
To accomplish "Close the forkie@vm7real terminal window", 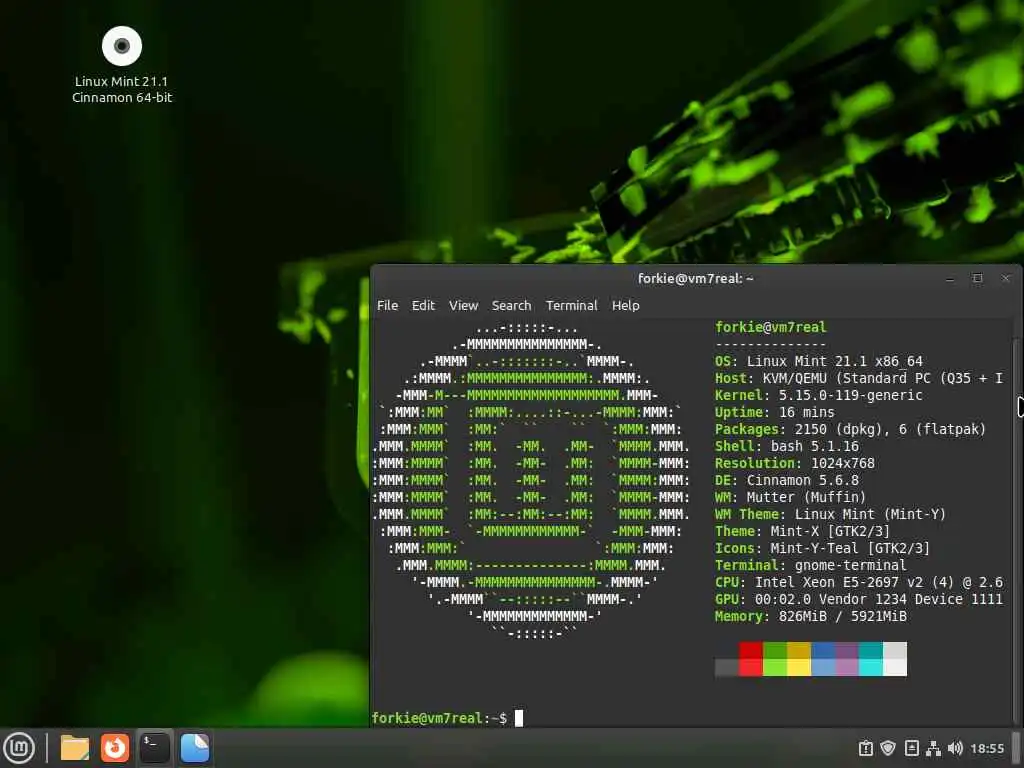I will (x=1006, y=279).
